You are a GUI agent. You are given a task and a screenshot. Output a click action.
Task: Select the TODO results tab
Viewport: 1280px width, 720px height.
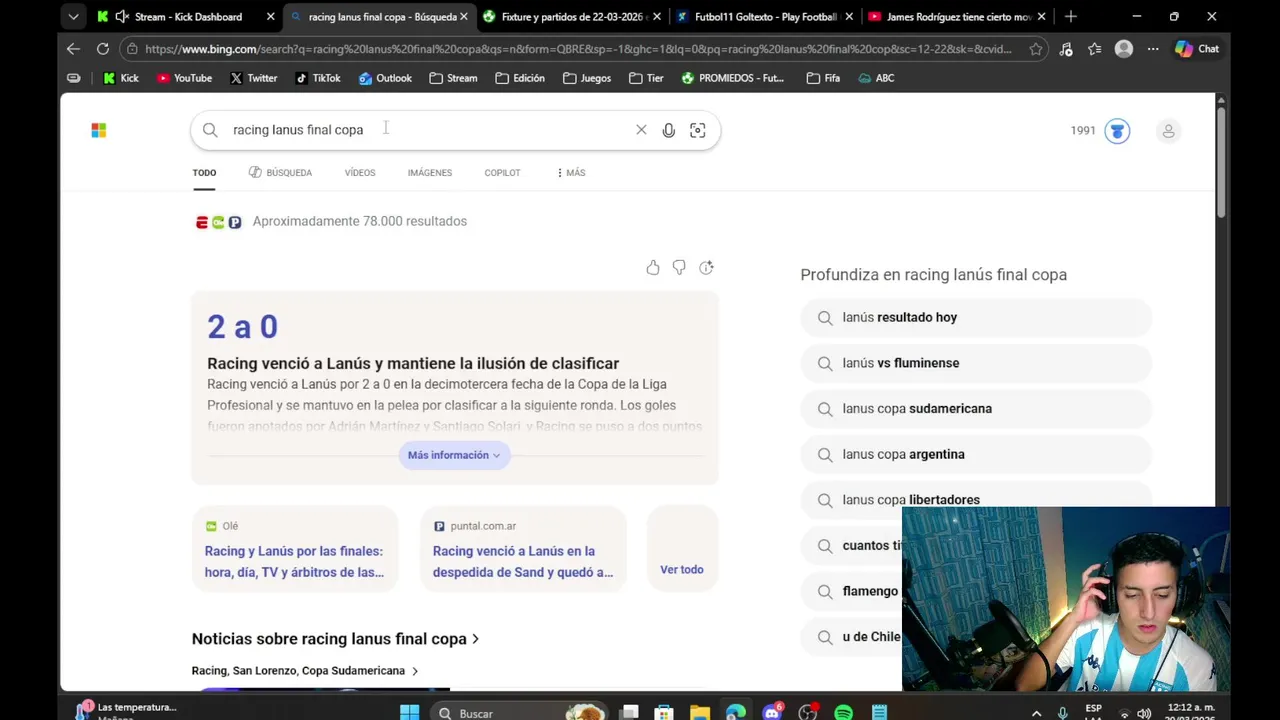pyautogui.click(x=204, y=173)
